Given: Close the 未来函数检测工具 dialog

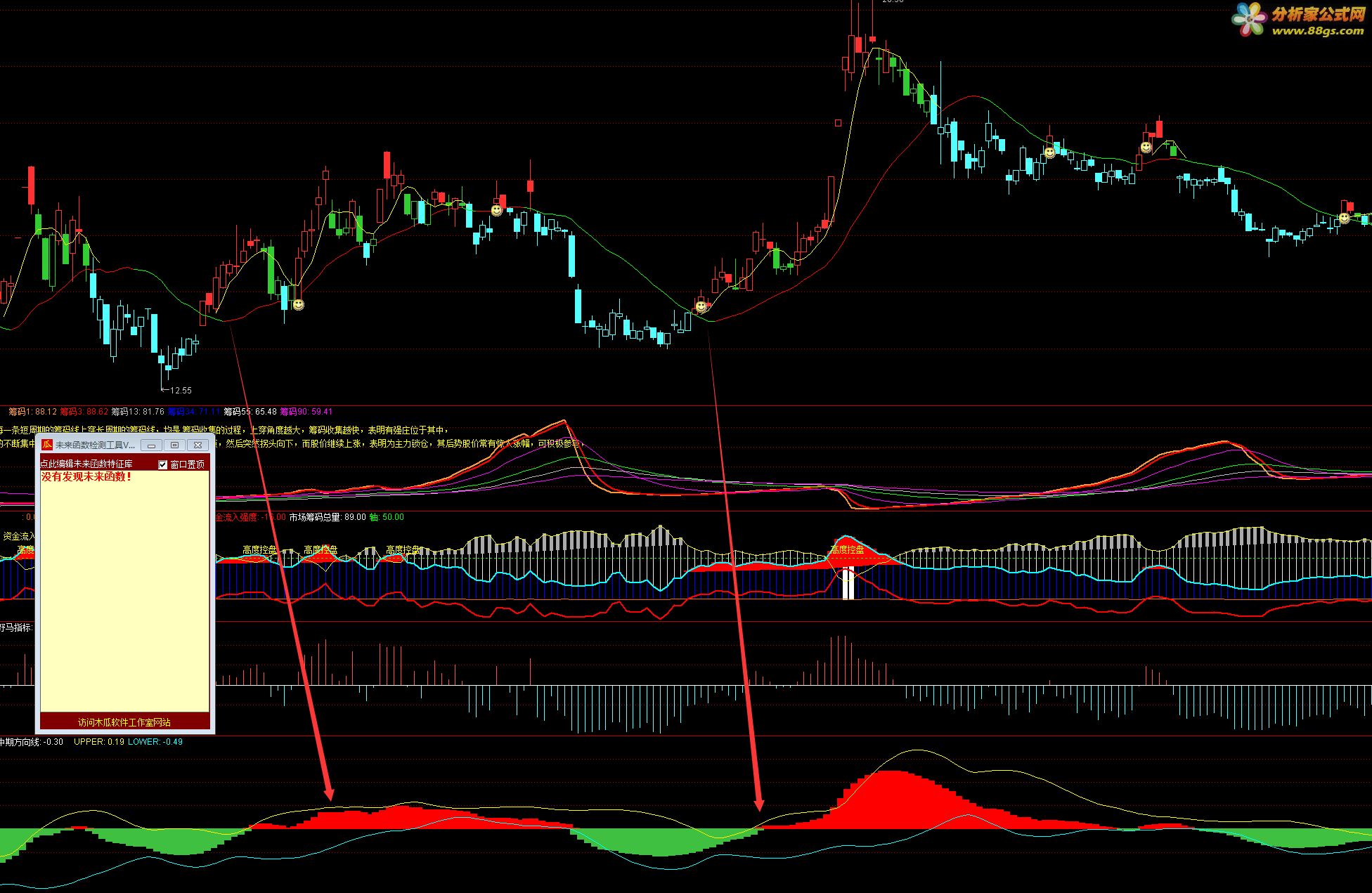Looking at the screenshot, I should coord(198,445).
